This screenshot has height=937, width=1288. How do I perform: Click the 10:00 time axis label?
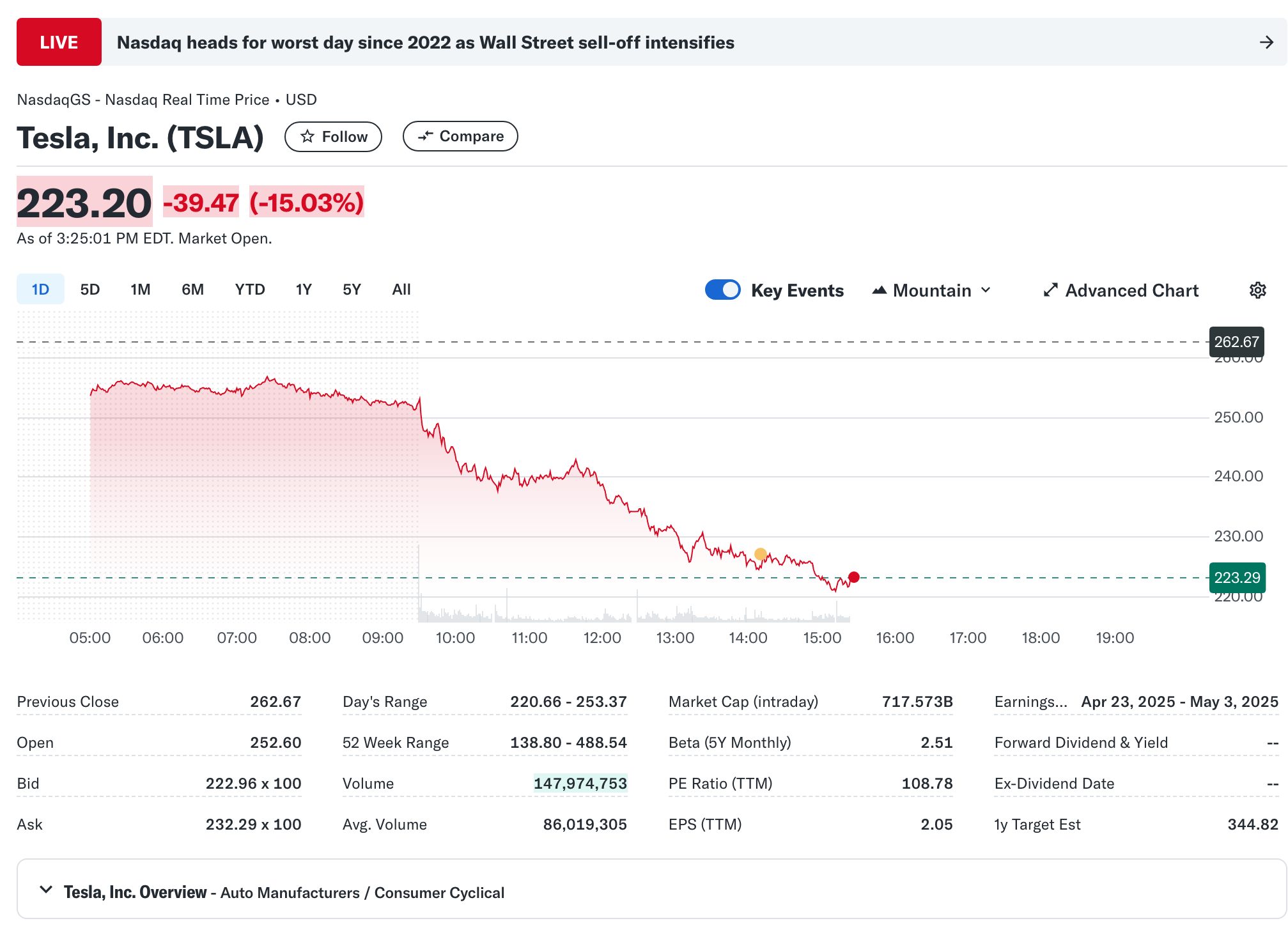tap(455, 638)
